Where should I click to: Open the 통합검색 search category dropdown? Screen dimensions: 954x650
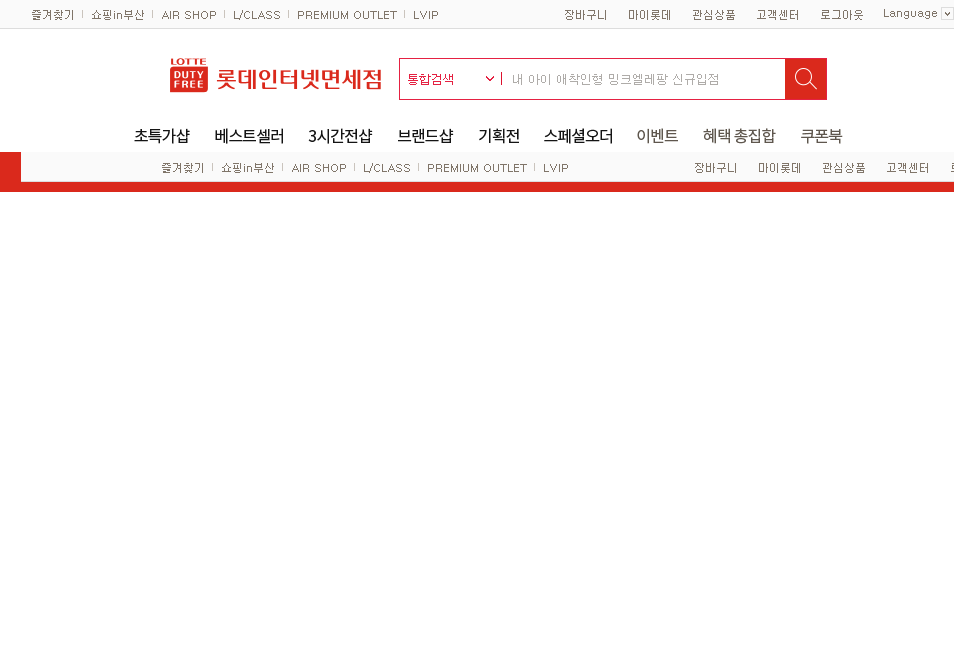[x=450, y=79]
